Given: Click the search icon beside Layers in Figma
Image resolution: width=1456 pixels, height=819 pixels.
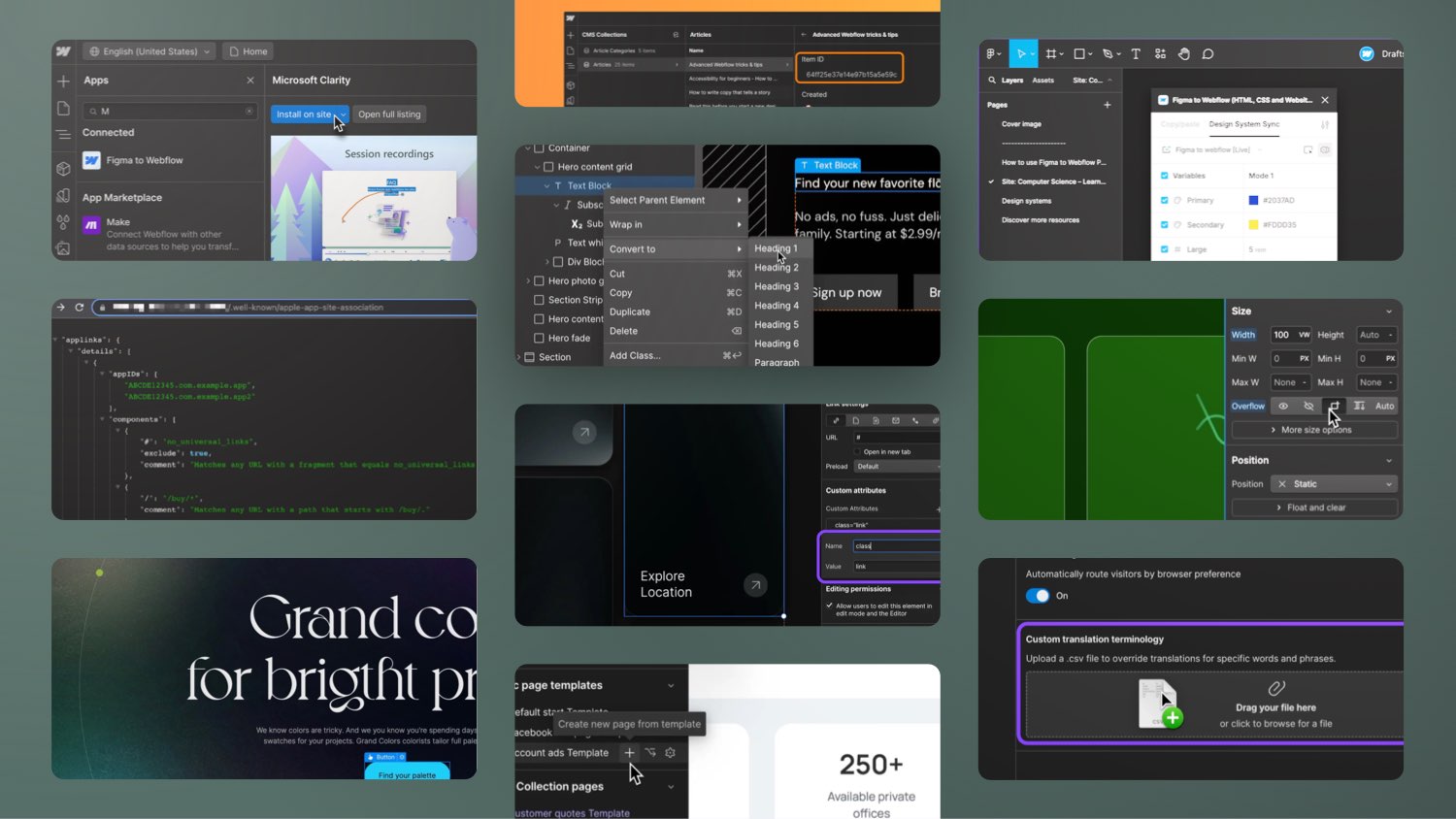Looking at the screenshot, I should (992, 81).
